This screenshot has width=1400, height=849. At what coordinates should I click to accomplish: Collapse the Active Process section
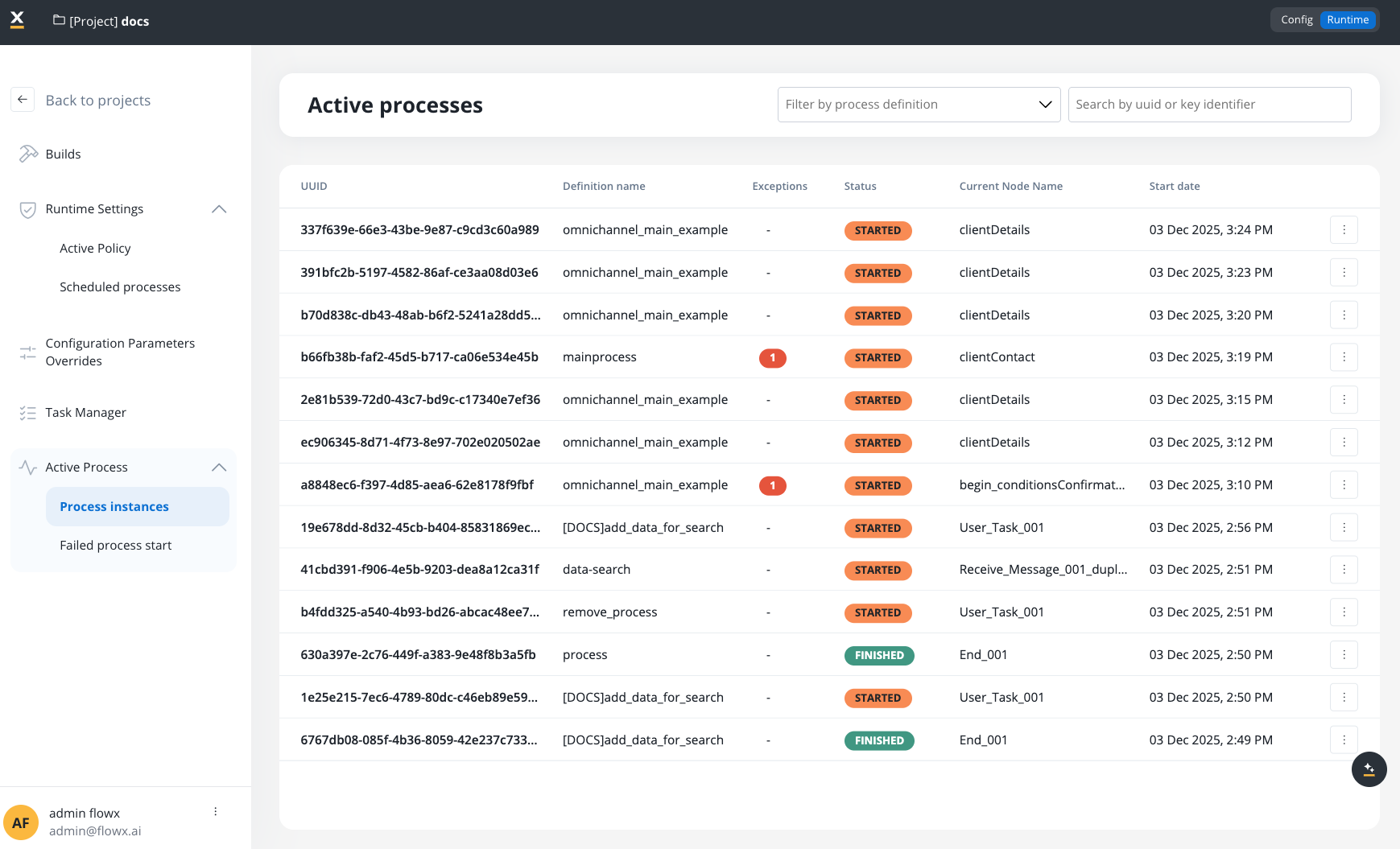(219, 468)
